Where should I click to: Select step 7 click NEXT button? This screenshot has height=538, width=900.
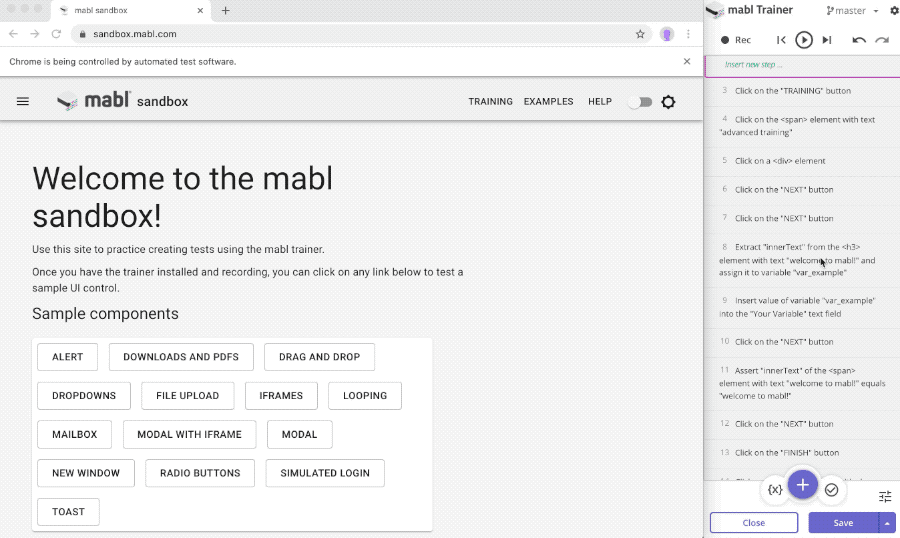click(x=802, y=218)
